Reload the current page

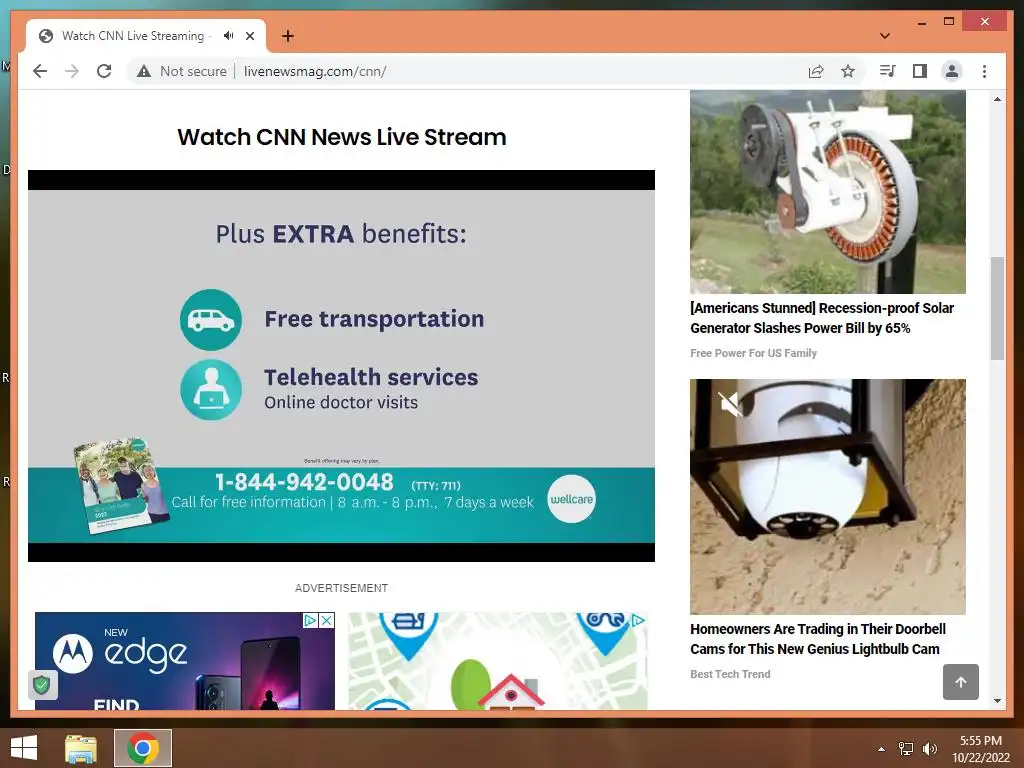tap(104, 71)
